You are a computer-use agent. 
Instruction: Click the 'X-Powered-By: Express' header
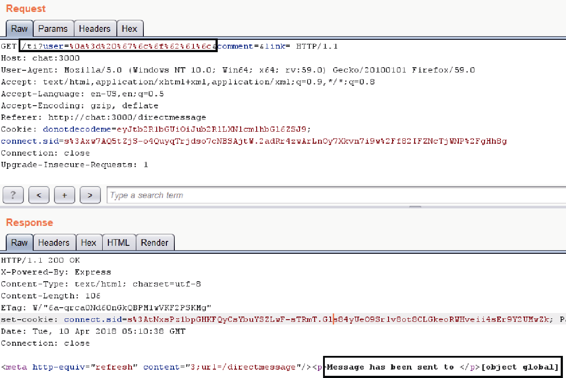[56, 272]
